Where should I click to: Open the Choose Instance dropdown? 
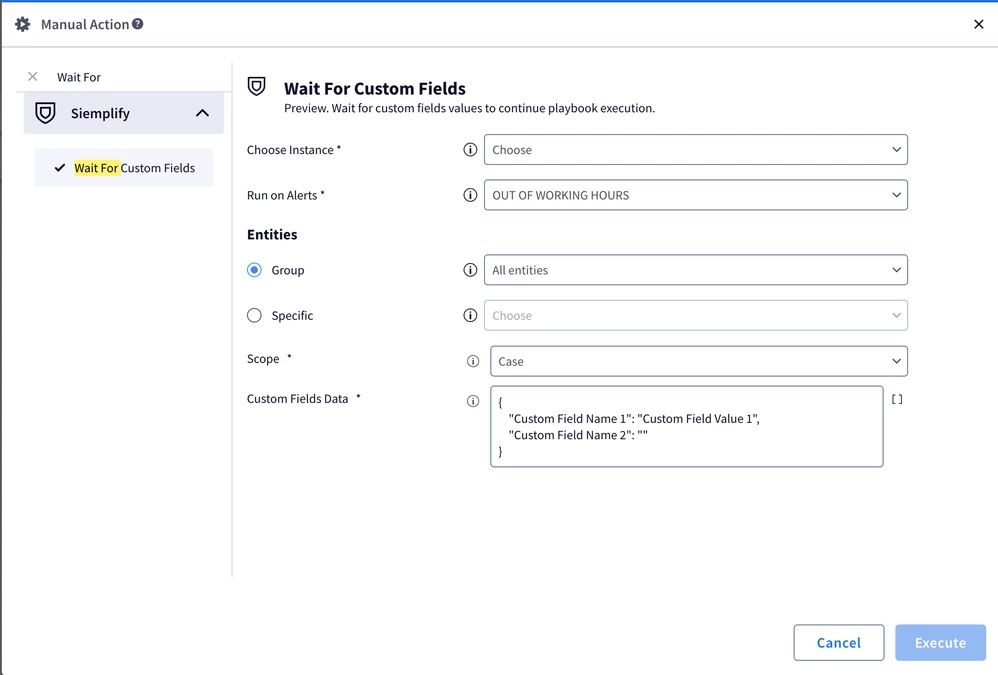[696, 150]
